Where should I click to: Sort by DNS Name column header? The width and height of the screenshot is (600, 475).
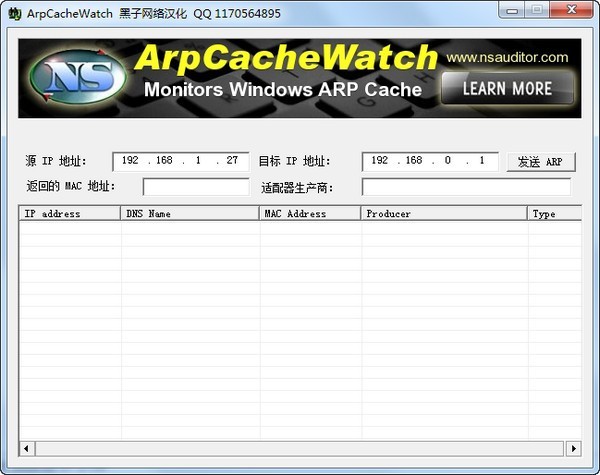coord(190,214)
